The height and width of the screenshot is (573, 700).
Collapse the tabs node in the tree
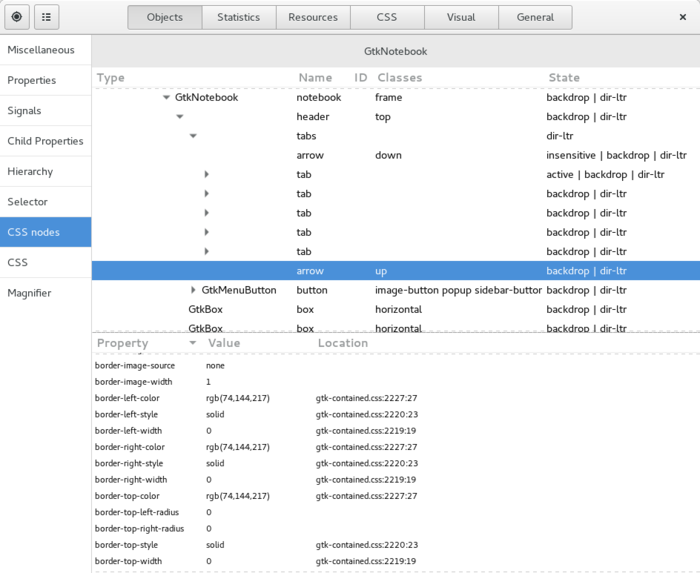[x=193, y=136]
